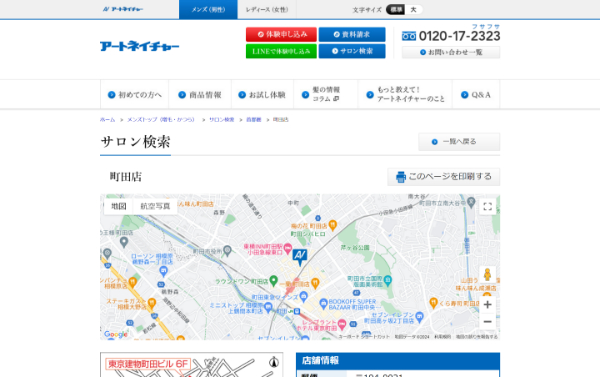Click 東横INN町田駅小田急線東口 hotel marker

pyautogui.click(x=288, y=248)
